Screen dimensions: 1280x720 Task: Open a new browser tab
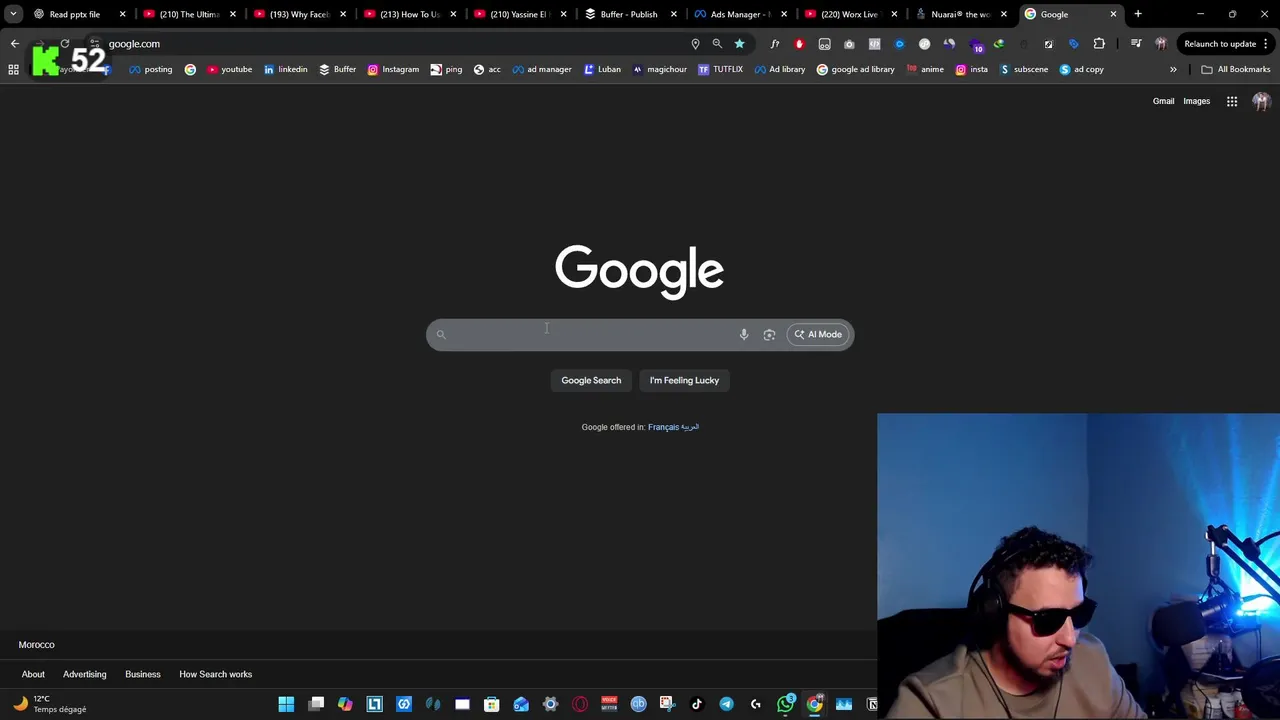tap(1138, 14)
